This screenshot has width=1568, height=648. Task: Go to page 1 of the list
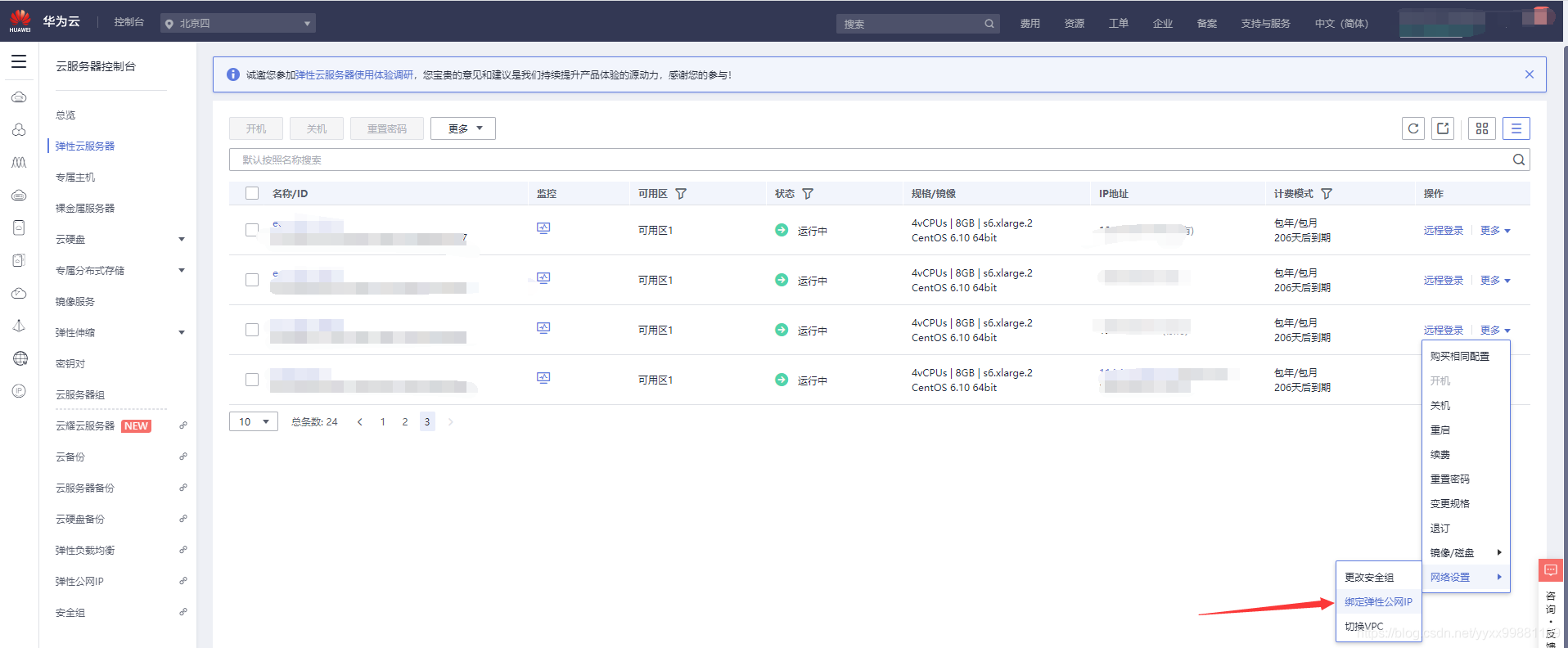(x=382, y=422)
